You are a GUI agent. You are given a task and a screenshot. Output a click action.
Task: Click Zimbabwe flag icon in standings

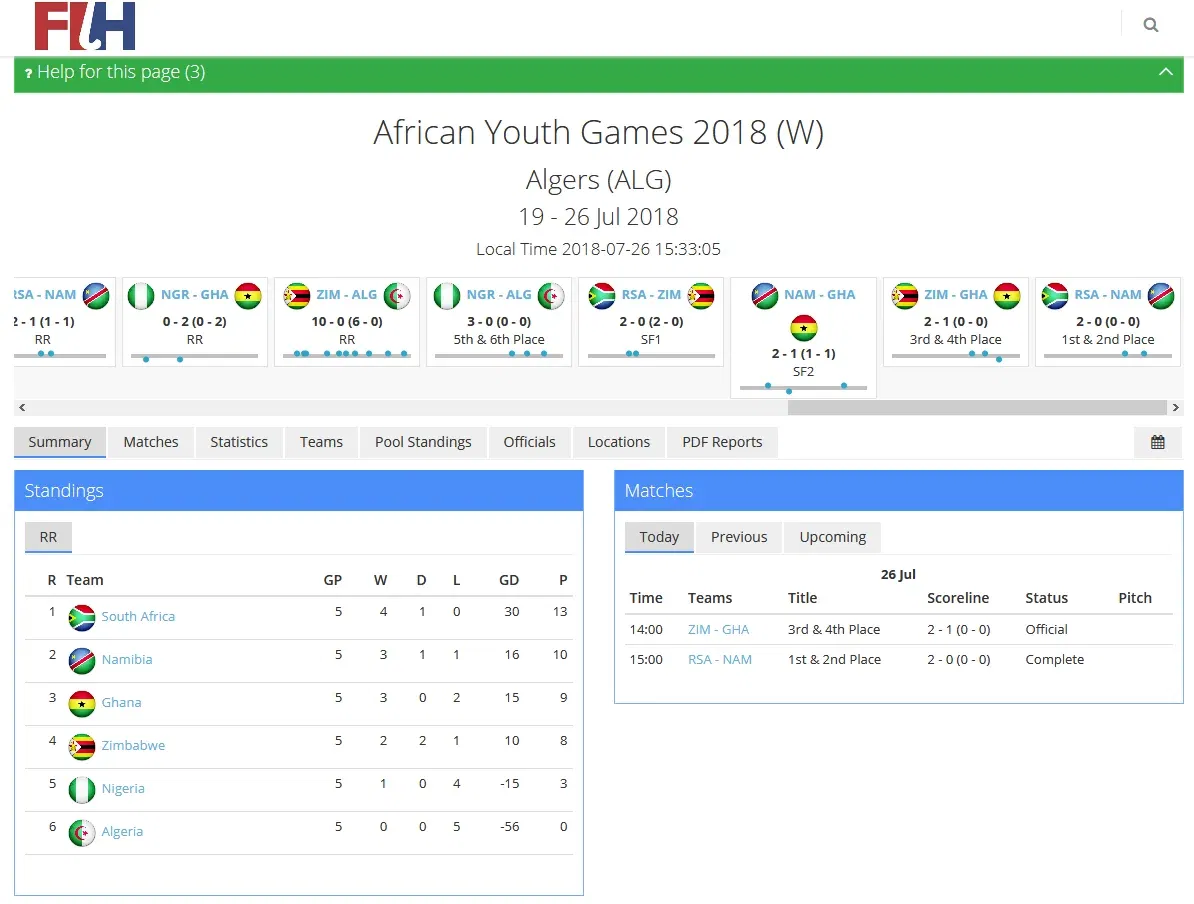pos(82,746)
